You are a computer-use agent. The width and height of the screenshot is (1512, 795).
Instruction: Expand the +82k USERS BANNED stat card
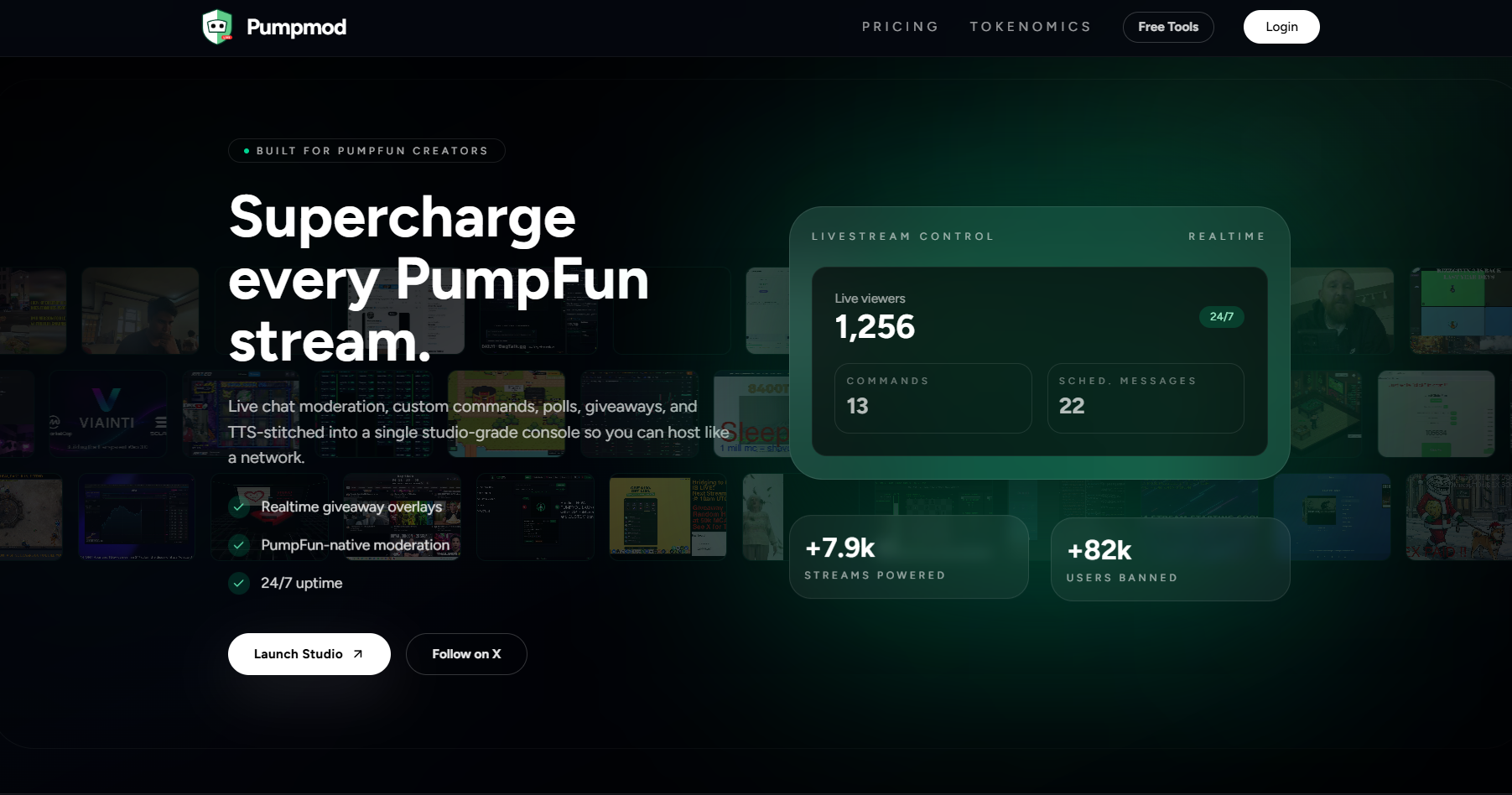1170,559
